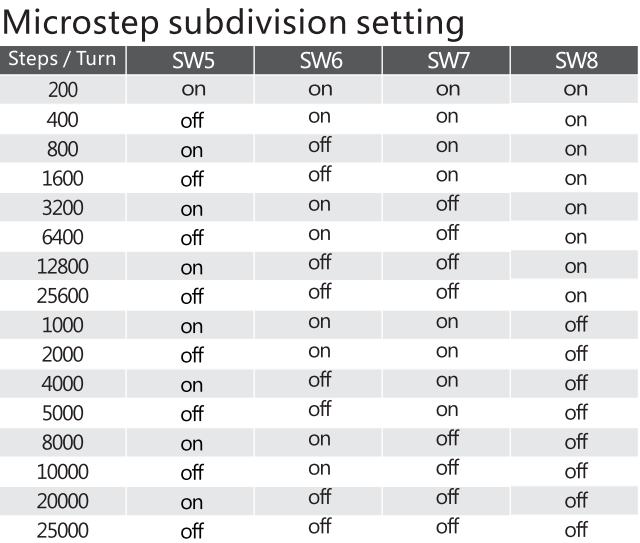Click SW7 "on" in the 5000 row
The width and height of the screenshot is (640, 543).
(x=448, y=410)
